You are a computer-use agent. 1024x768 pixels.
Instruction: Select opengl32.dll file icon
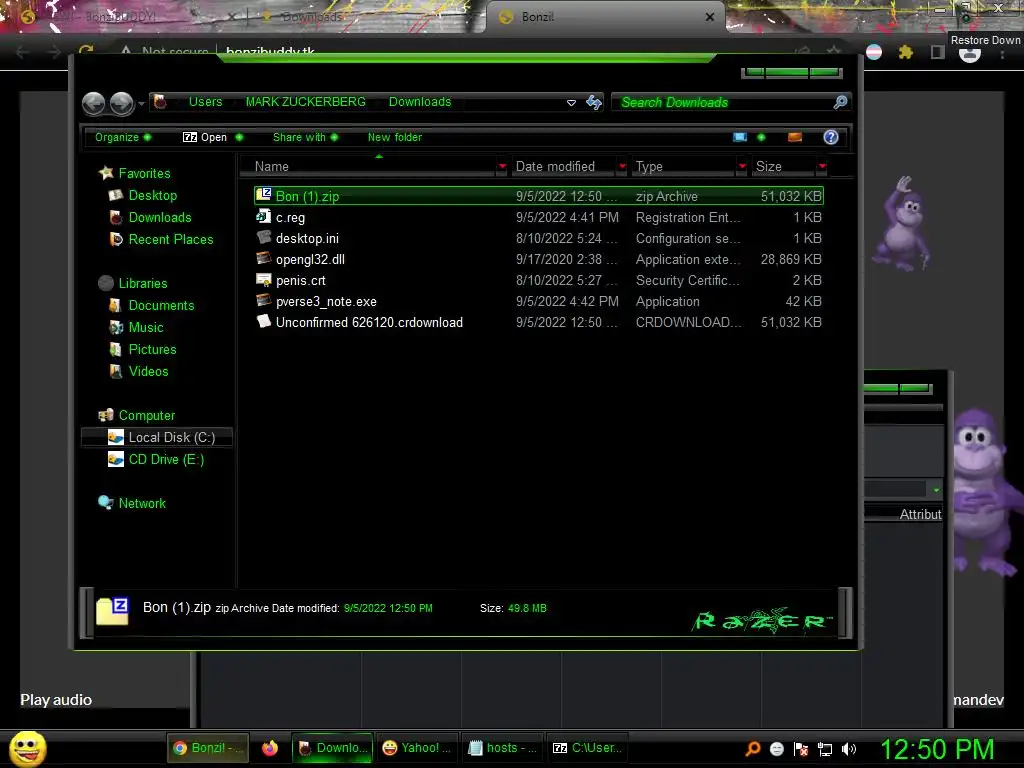point(264,258)
